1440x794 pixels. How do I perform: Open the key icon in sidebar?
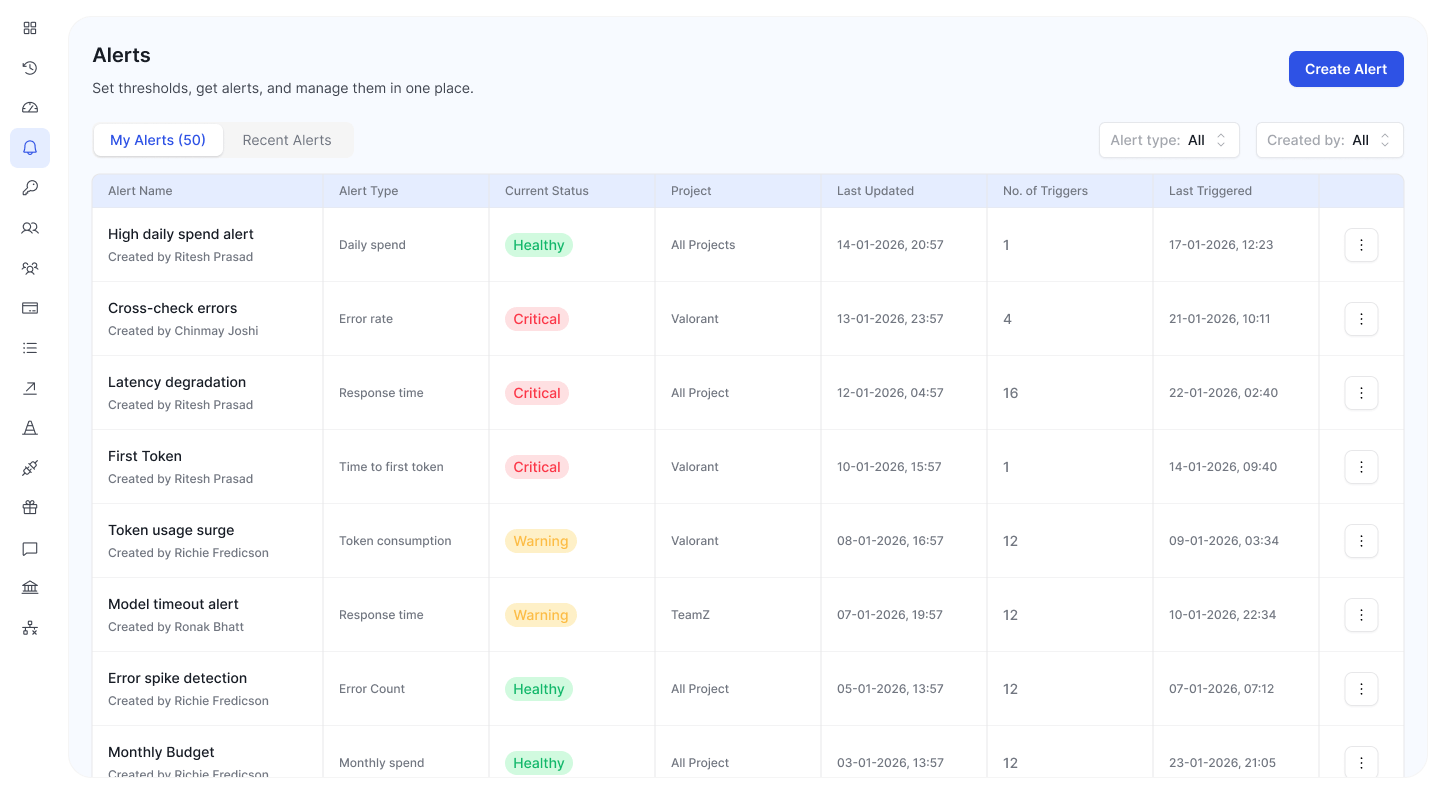[30, 188]
